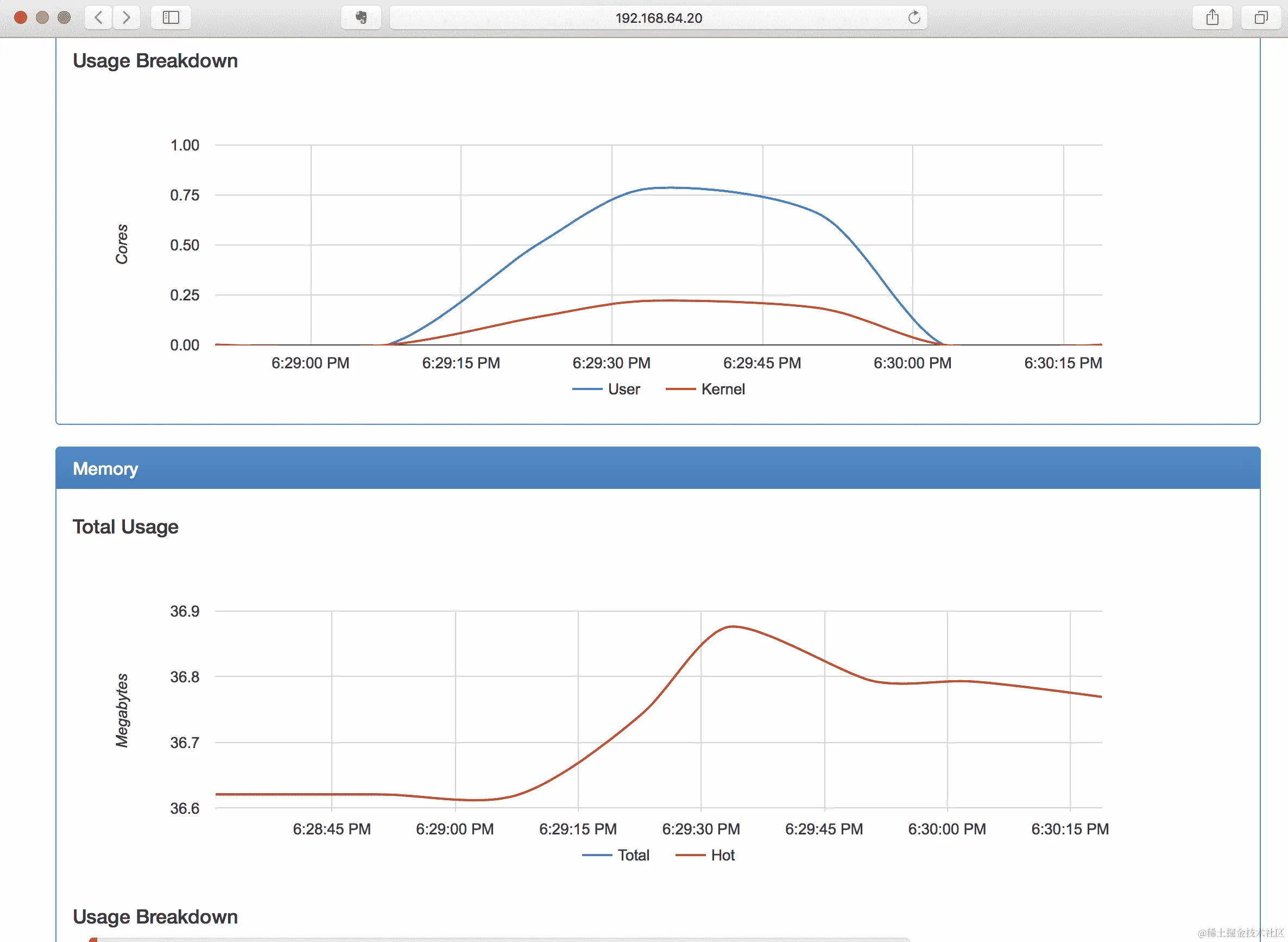Image resolution: width=1288 pixels, height=942 pixels.
Task: Click the Safari forward arrow button
Action: tap(126, 18)
